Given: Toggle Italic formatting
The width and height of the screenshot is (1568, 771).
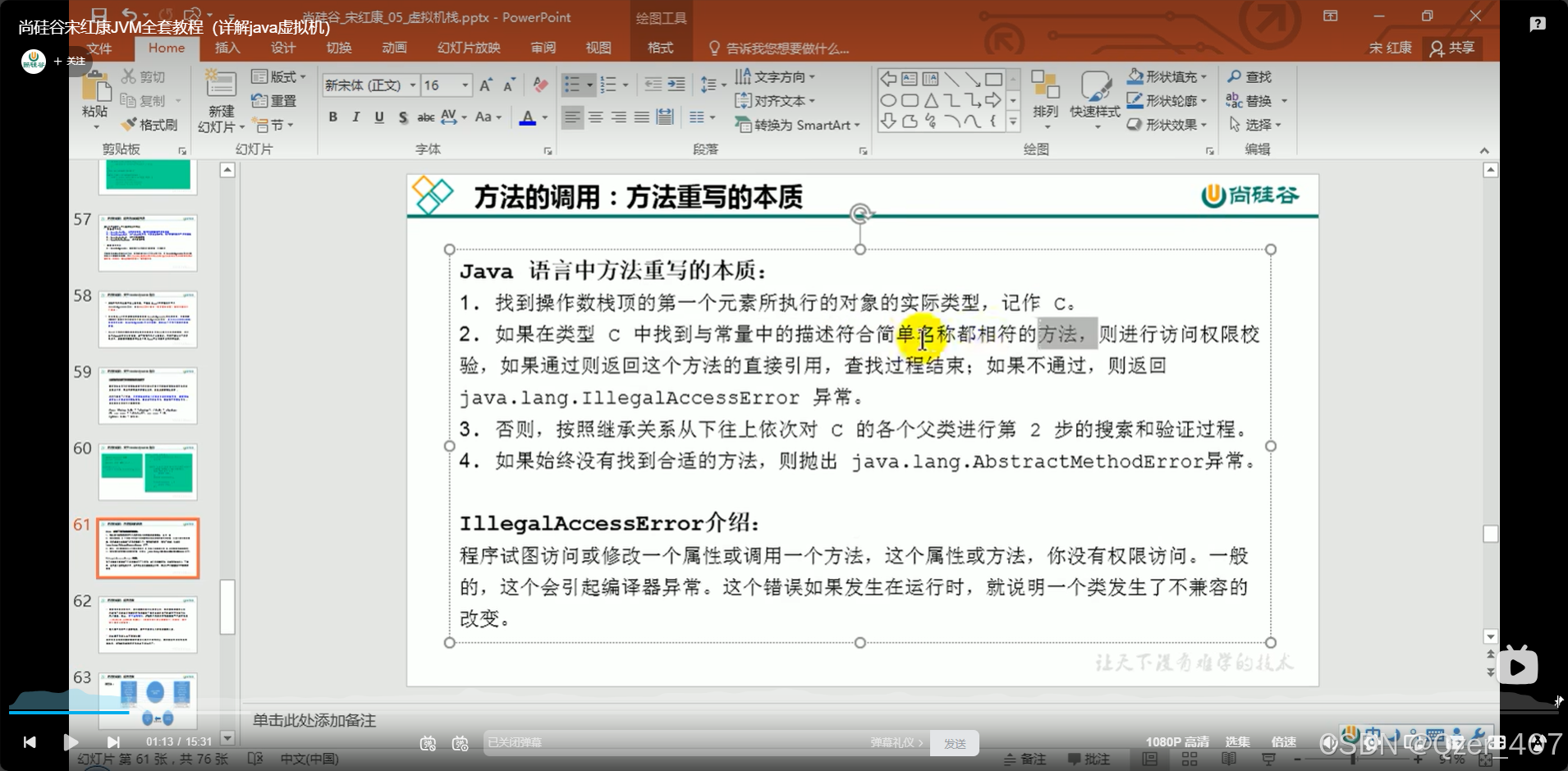Looking at the screenshot, I should click(356, 117).
